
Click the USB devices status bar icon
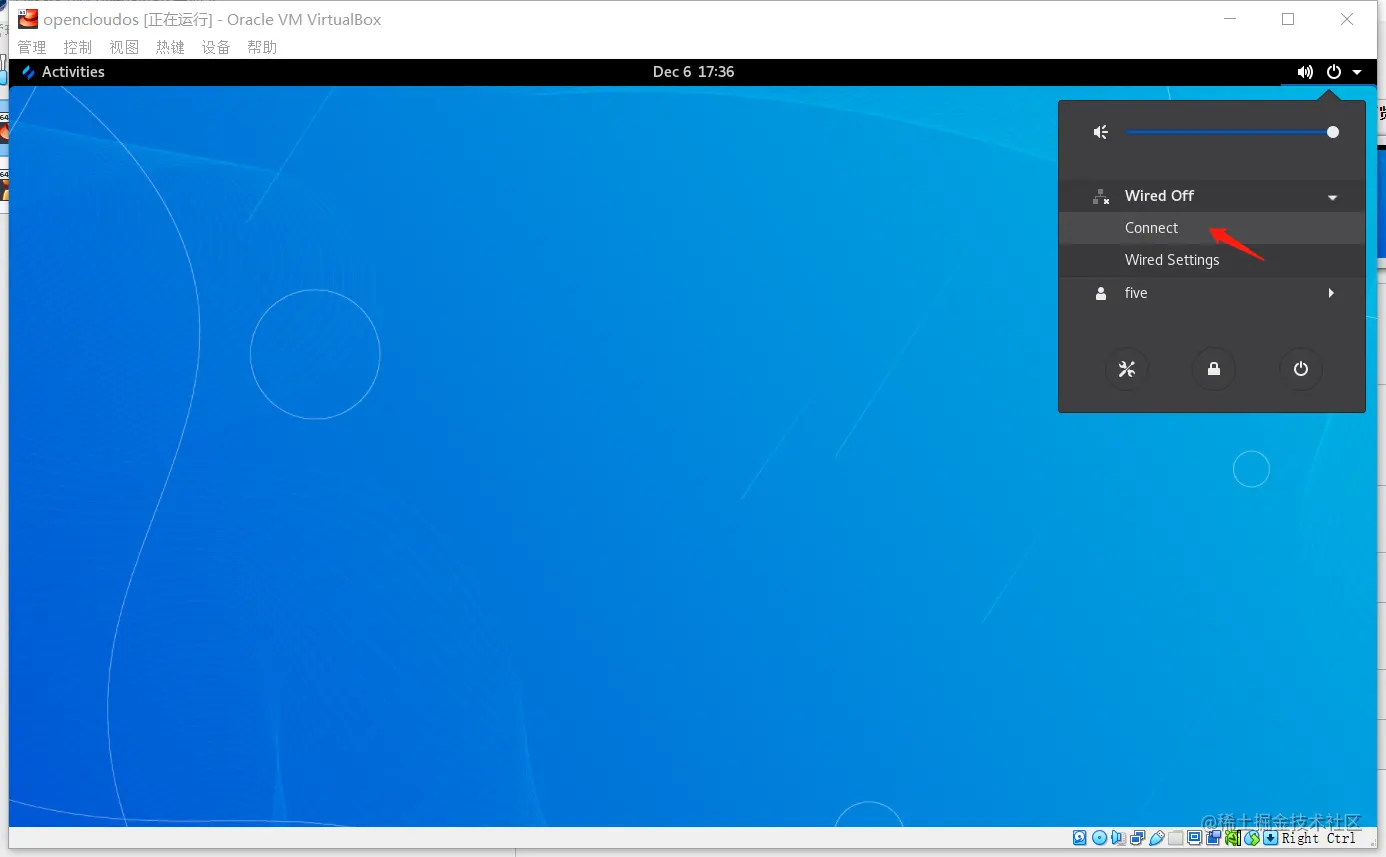coord(1157,838)
